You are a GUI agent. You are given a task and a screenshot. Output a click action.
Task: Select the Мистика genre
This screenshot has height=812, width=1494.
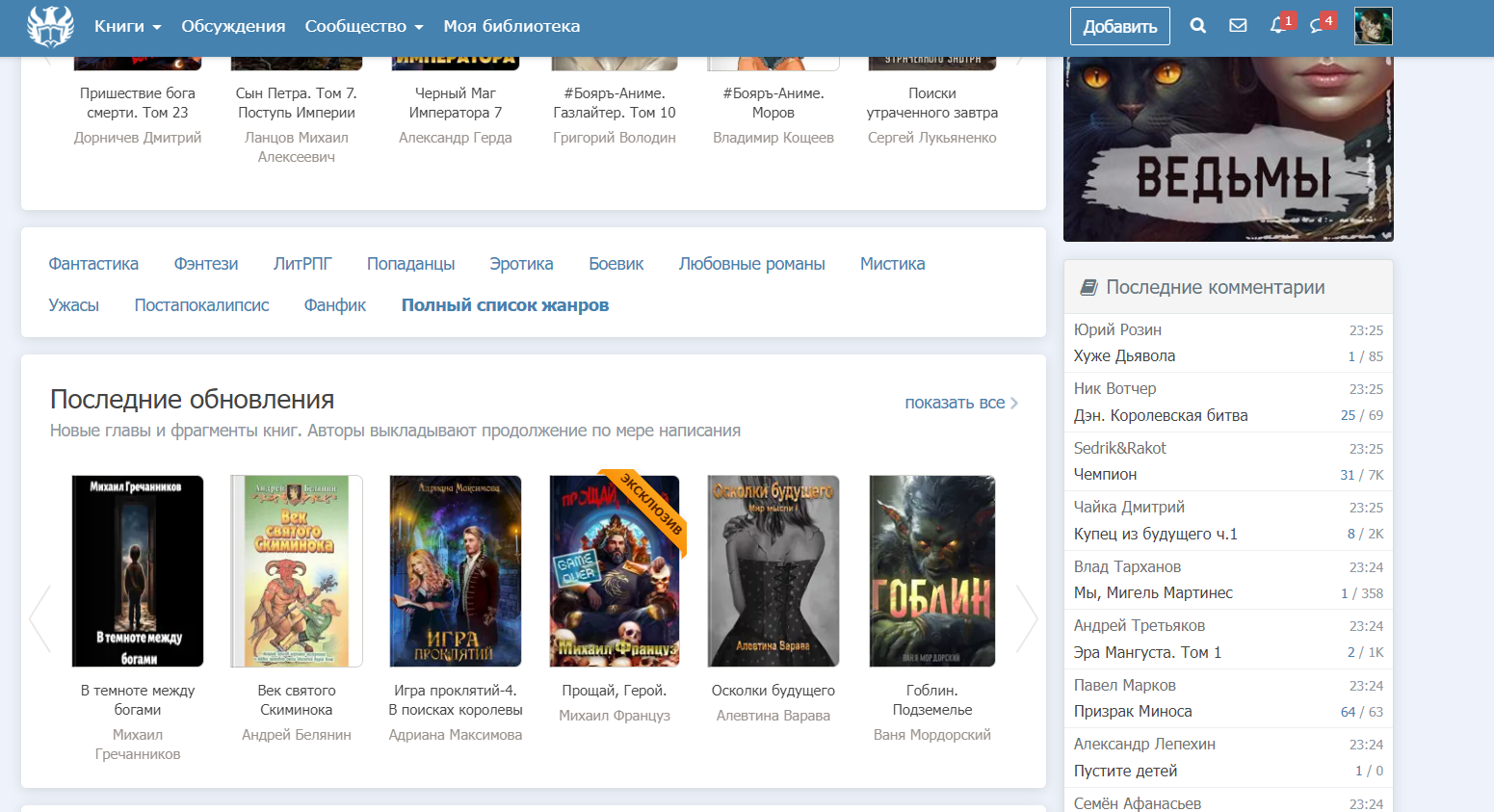(893, 264)
